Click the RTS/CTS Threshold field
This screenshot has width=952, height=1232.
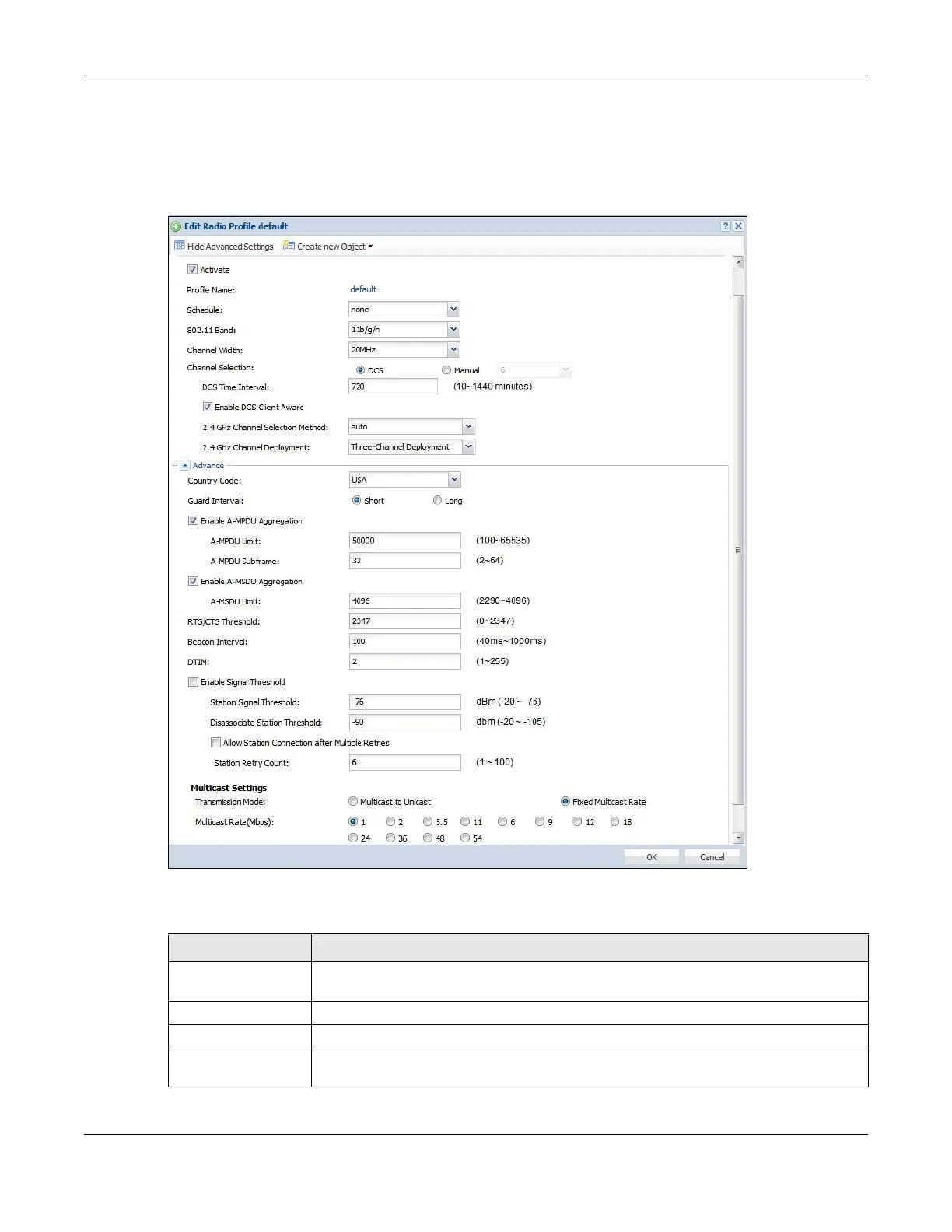pyautogui.click(x=405, y=621)
